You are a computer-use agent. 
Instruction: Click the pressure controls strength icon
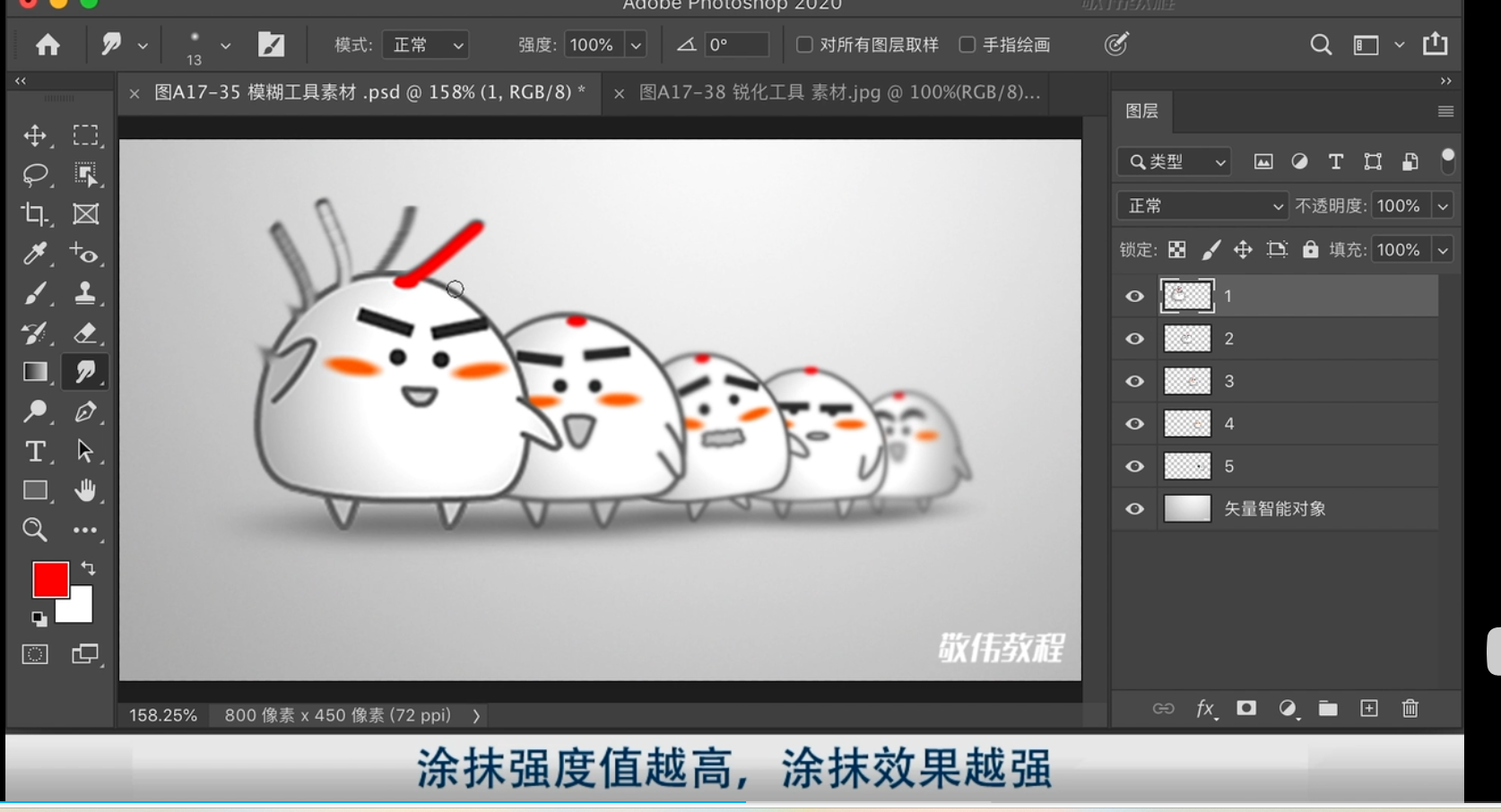pyautogui.click(x=1115, y=44)
